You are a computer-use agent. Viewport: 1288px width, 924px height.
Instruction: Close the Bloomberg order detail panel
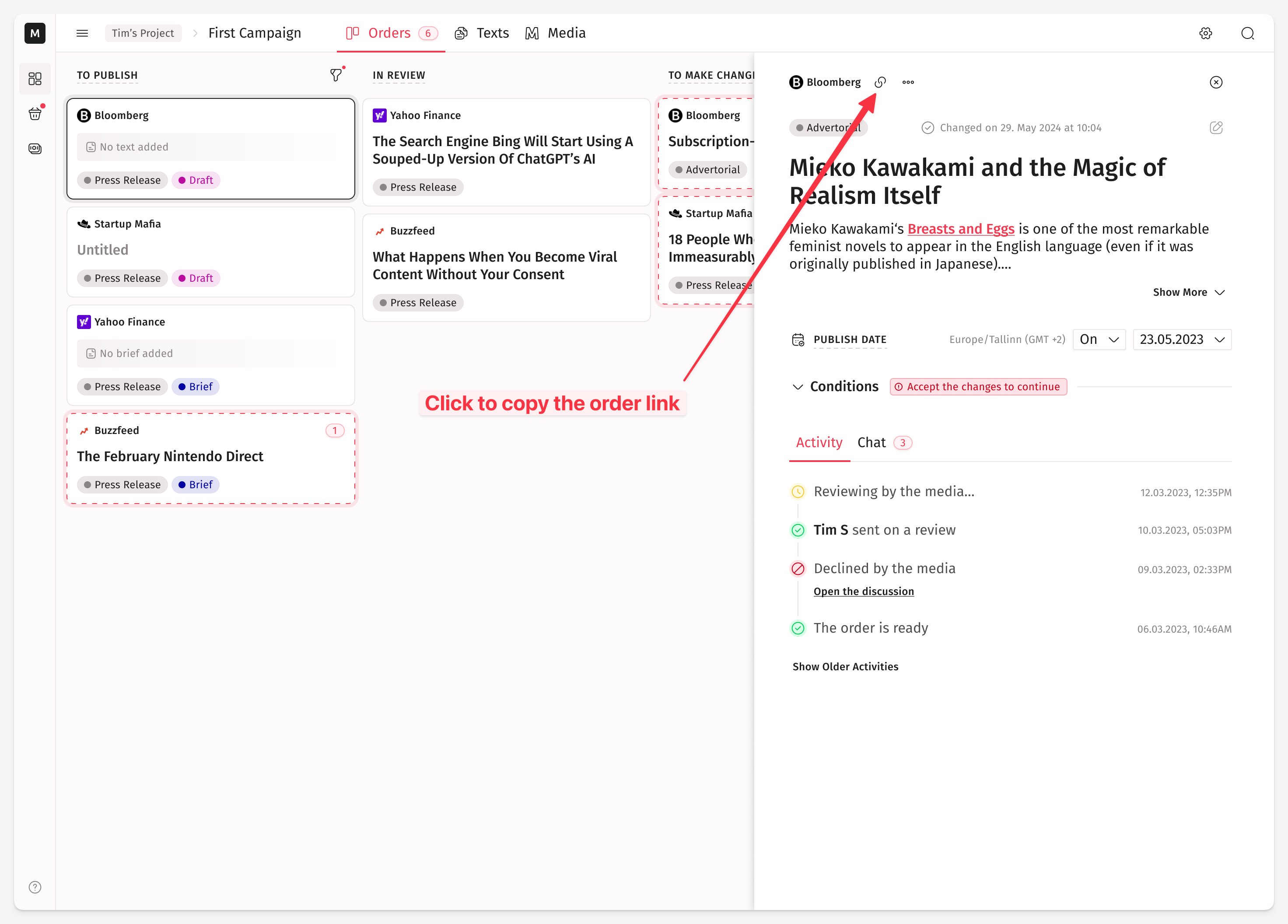1215,82
